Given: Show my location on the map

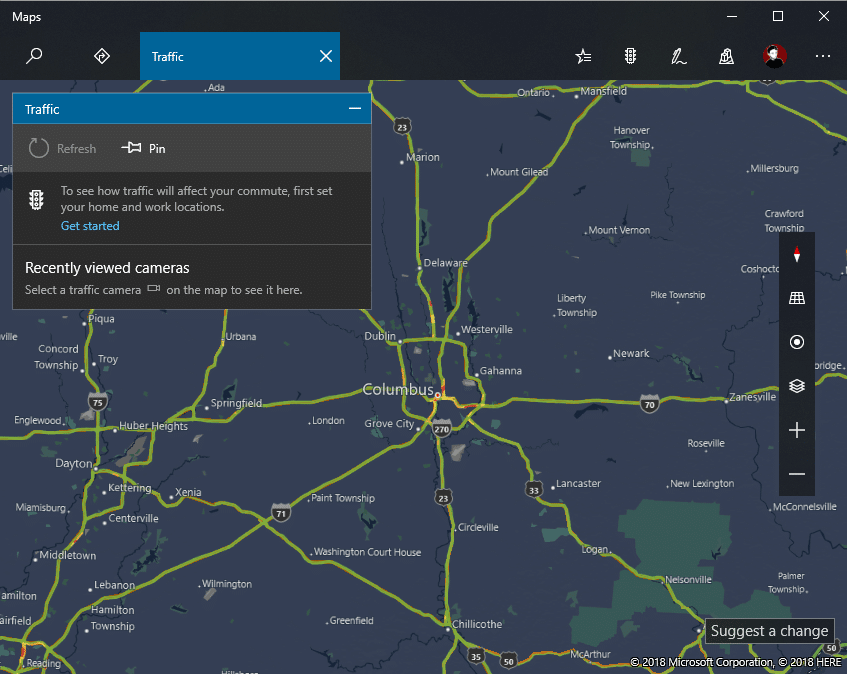Looking at the screenshot, I should click(x=797, y=342).
